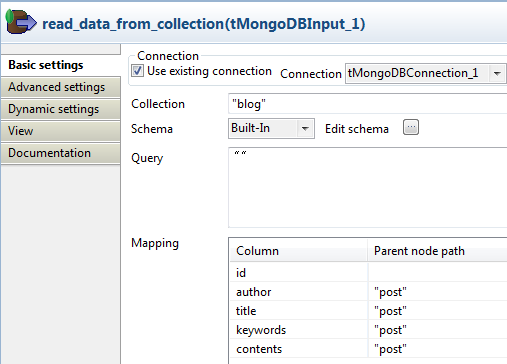The width and height of the screenshot is (507, 364).
Task: Select the keywords column cell
Action: click(x=299, y=330)
